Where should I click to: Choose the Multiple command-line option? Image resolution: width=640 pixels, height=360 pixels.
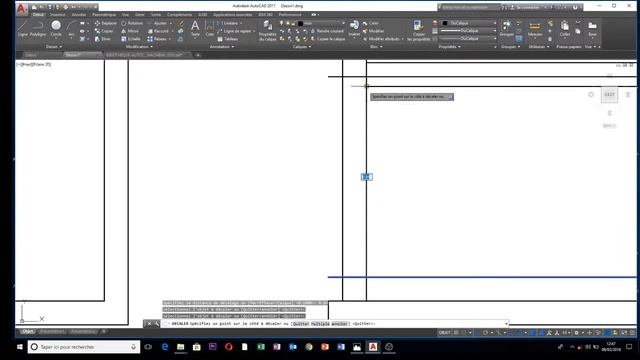pos(320,324)
